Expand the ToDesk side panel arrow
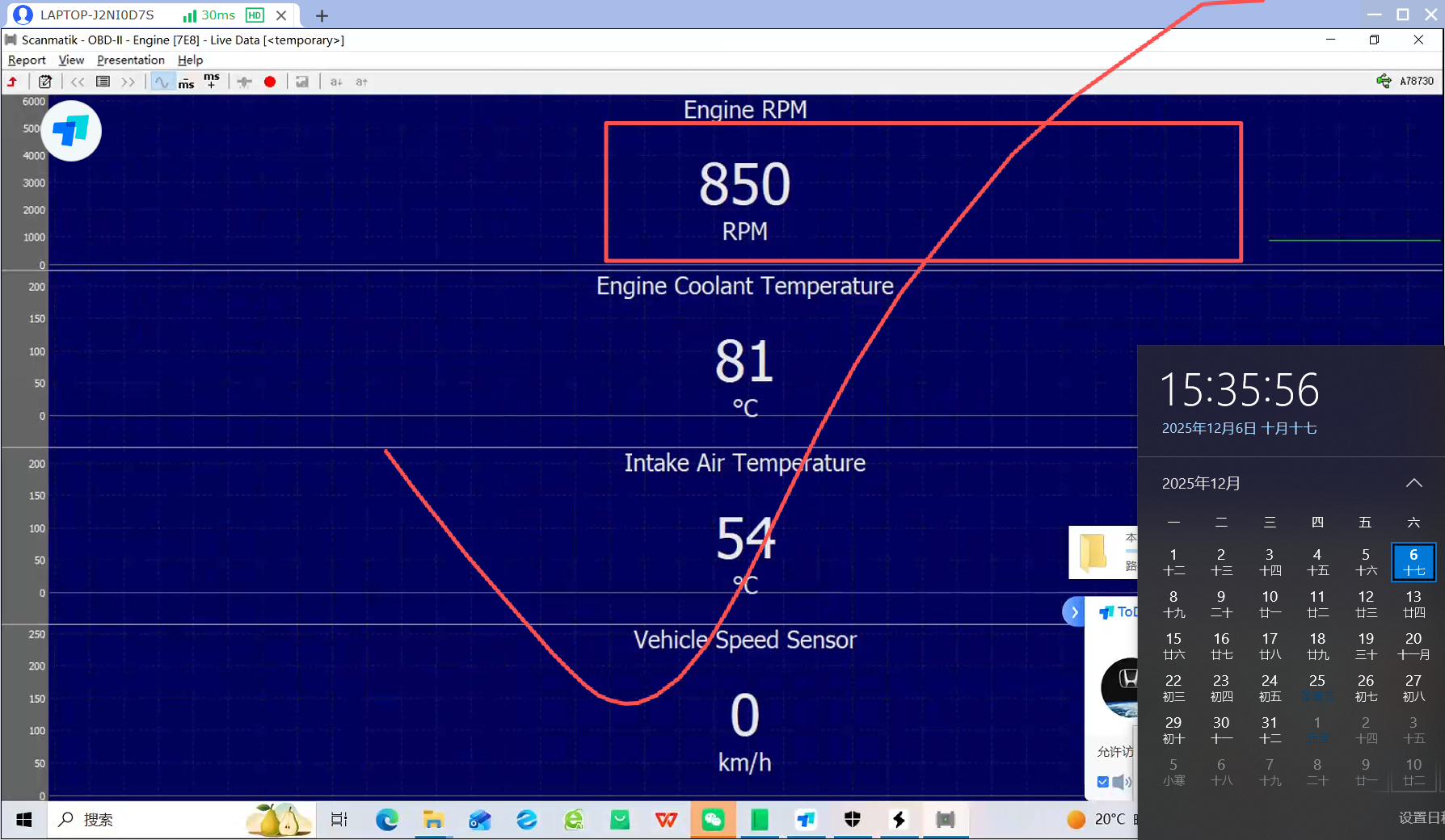 point(1074,612)
